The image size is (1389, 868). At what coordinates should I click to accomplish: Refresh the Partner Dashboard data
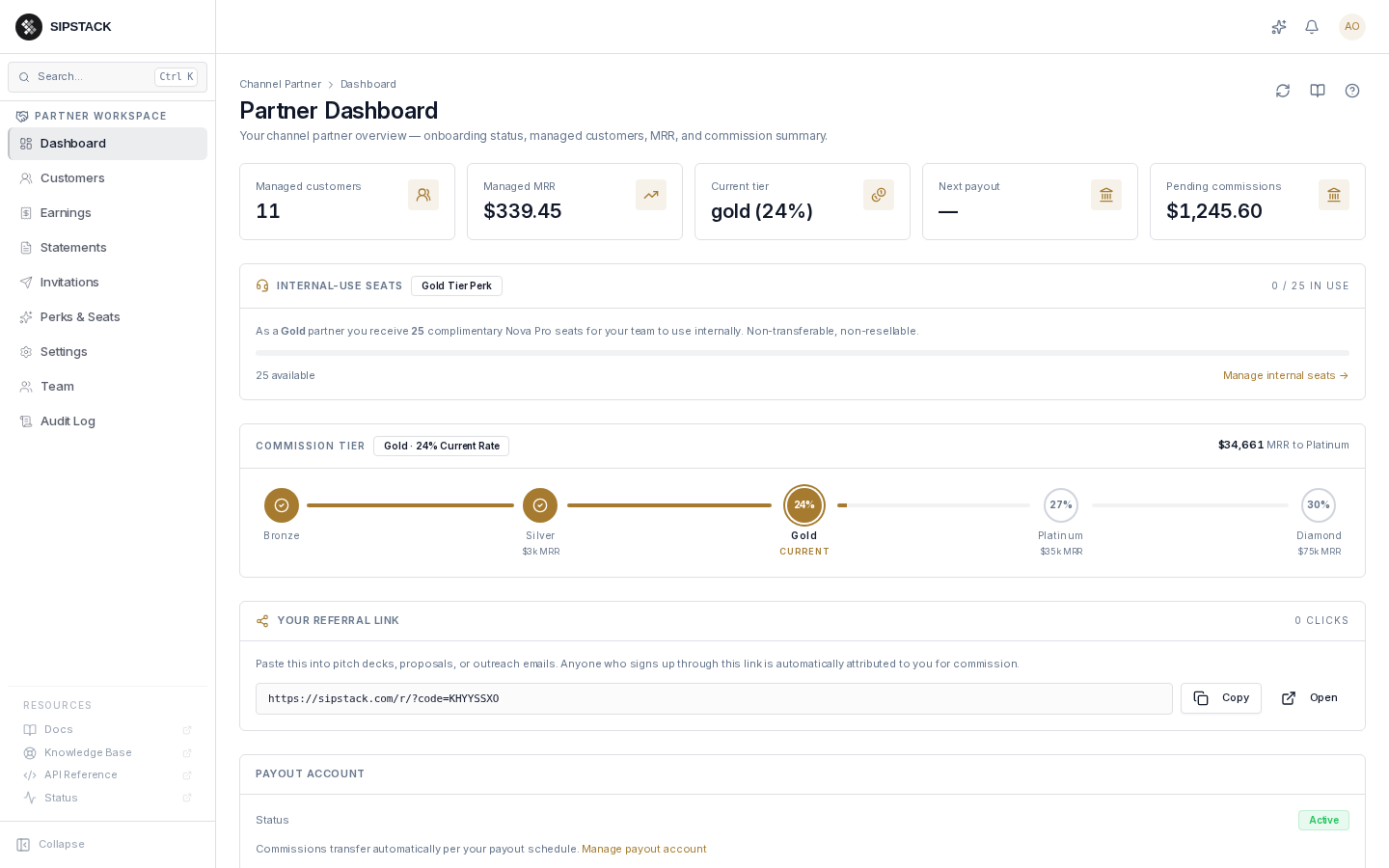click(x=1283, y=91)
